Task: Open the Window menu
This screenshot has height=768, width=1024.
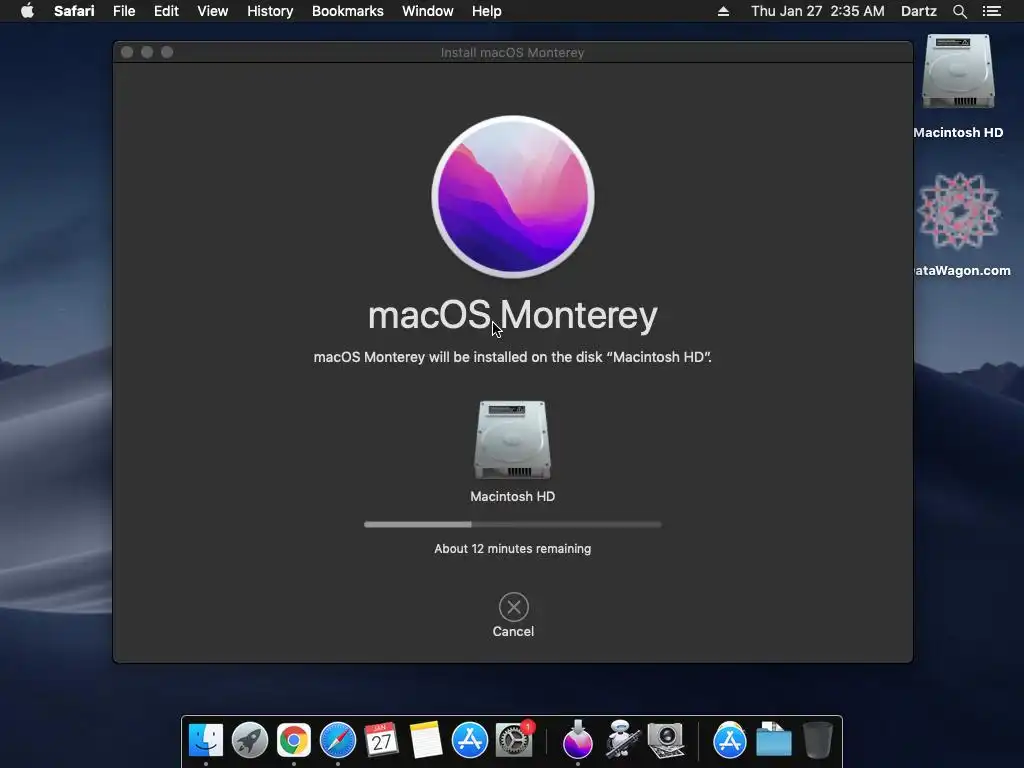Action: 428,11
